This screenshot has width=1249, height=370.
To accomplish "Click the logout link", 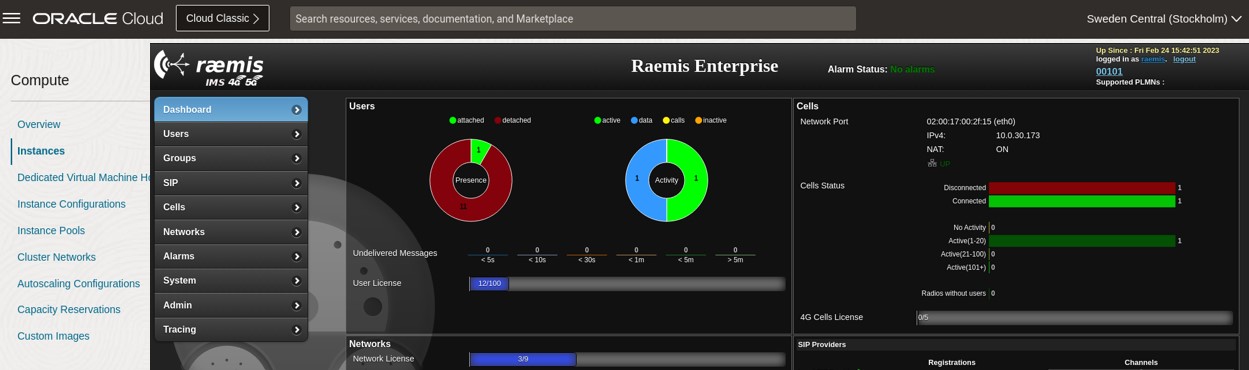I will [x=1184, y=60].
